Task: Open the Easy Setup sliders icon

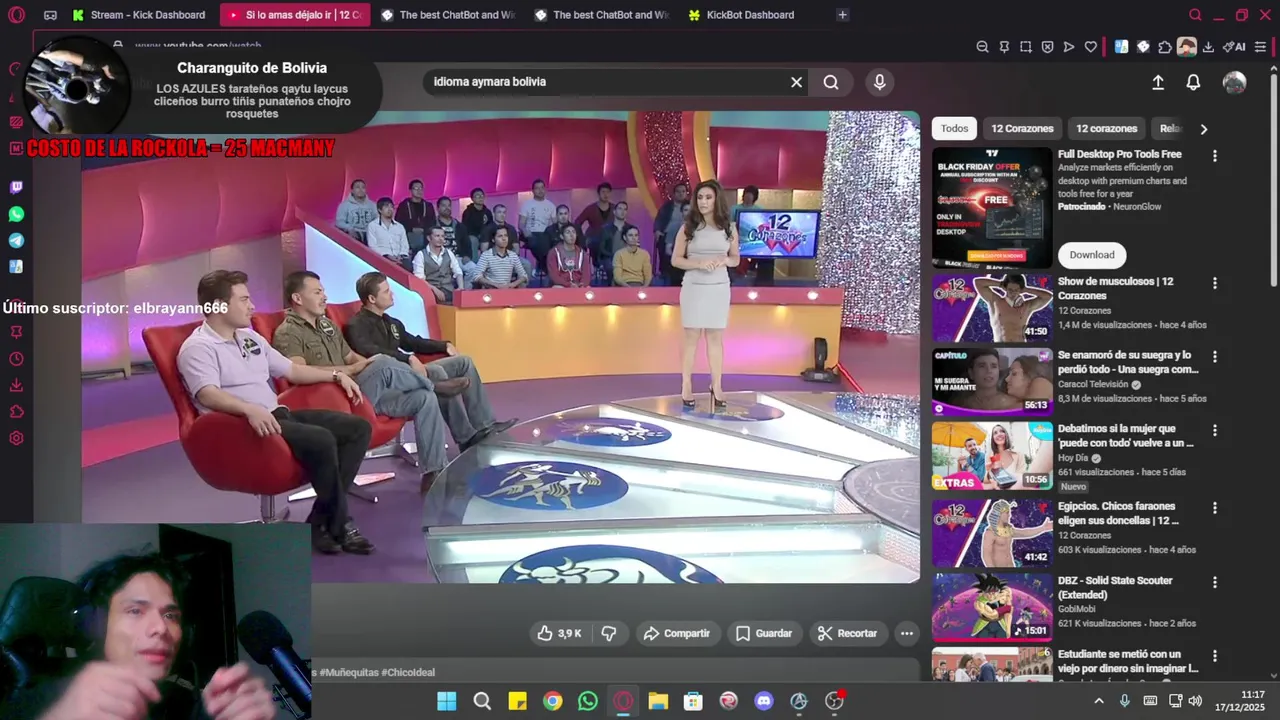Action: click(x=1260, y=47)
